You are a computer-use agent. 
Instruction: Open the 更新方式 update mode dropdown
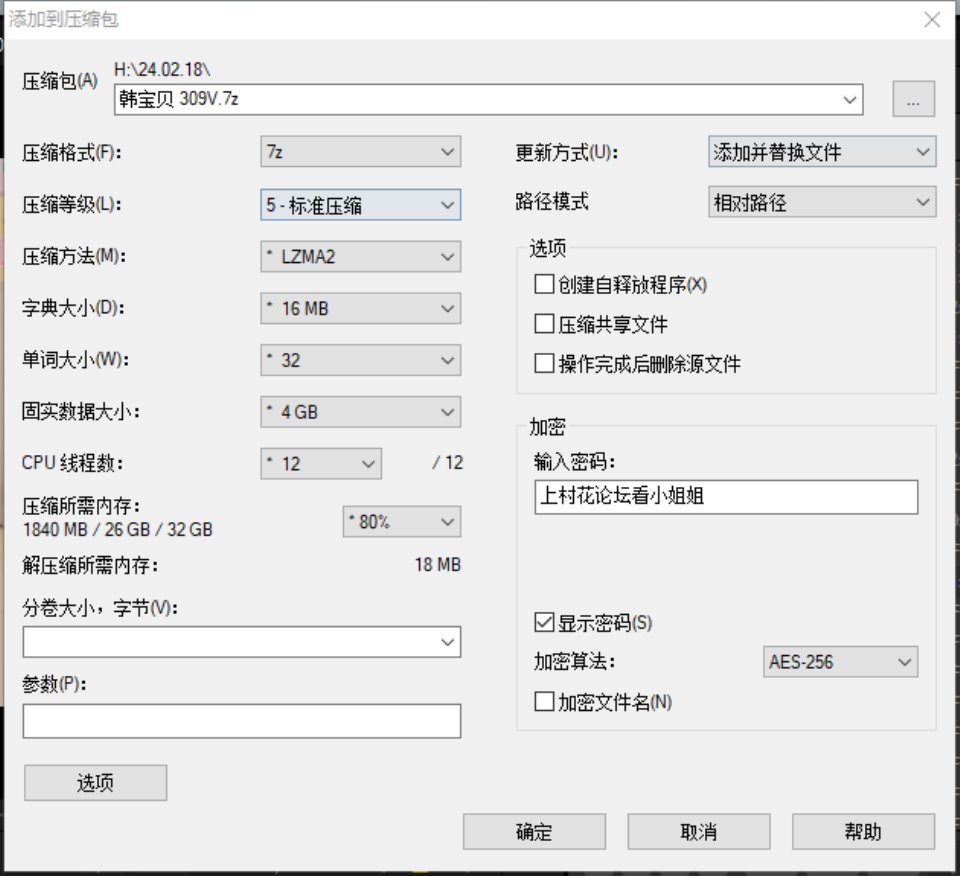click(822, 151)
